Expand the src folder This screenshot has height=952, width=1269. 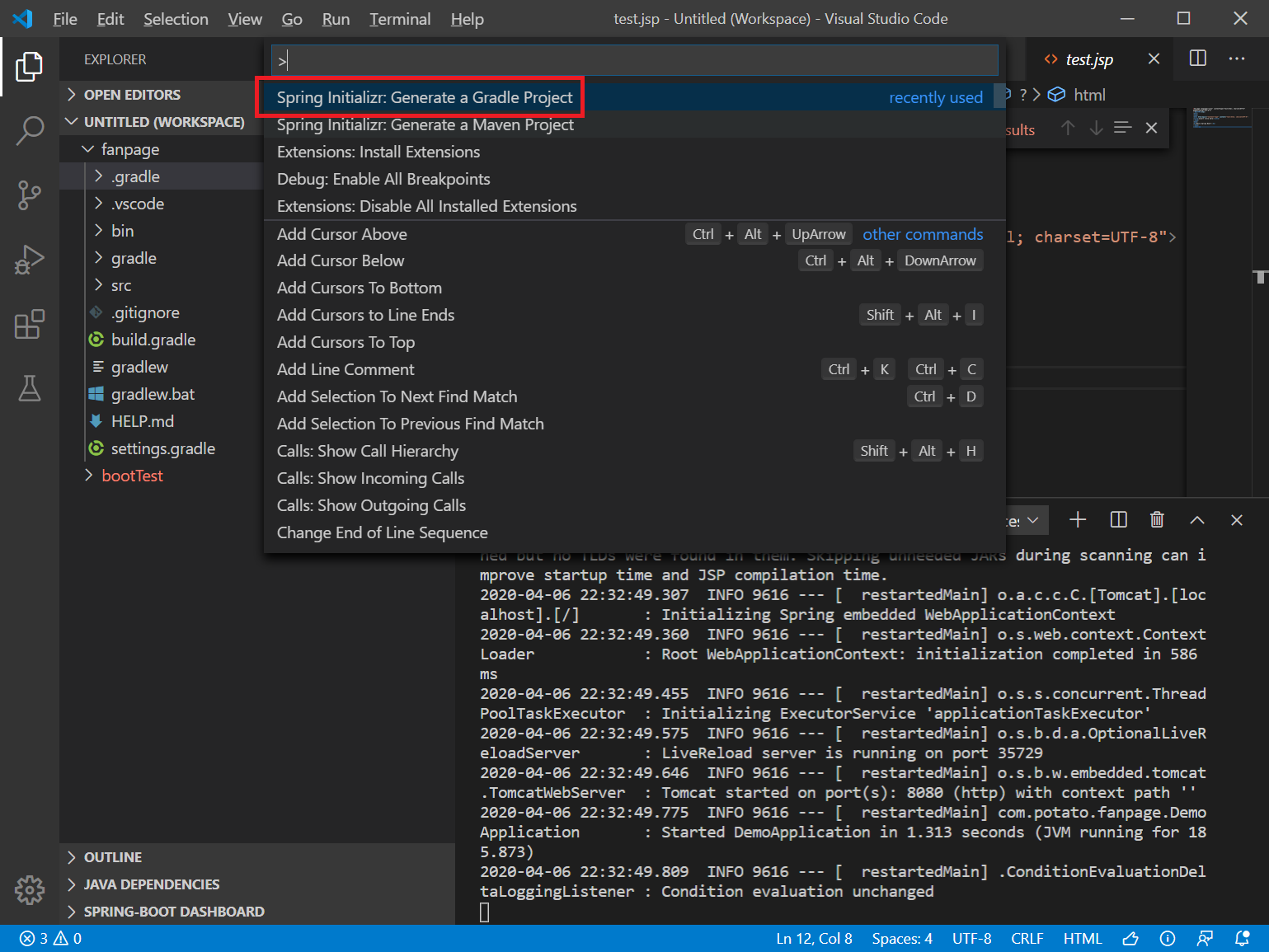pyautogui.click(x=162, y=285)
